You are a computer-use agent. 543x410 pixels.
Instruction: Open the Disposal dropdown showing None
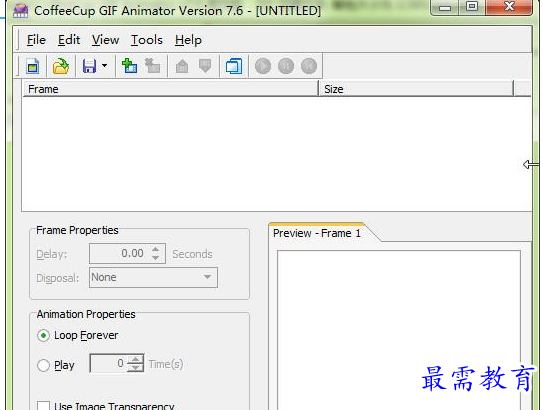[153, 277]
